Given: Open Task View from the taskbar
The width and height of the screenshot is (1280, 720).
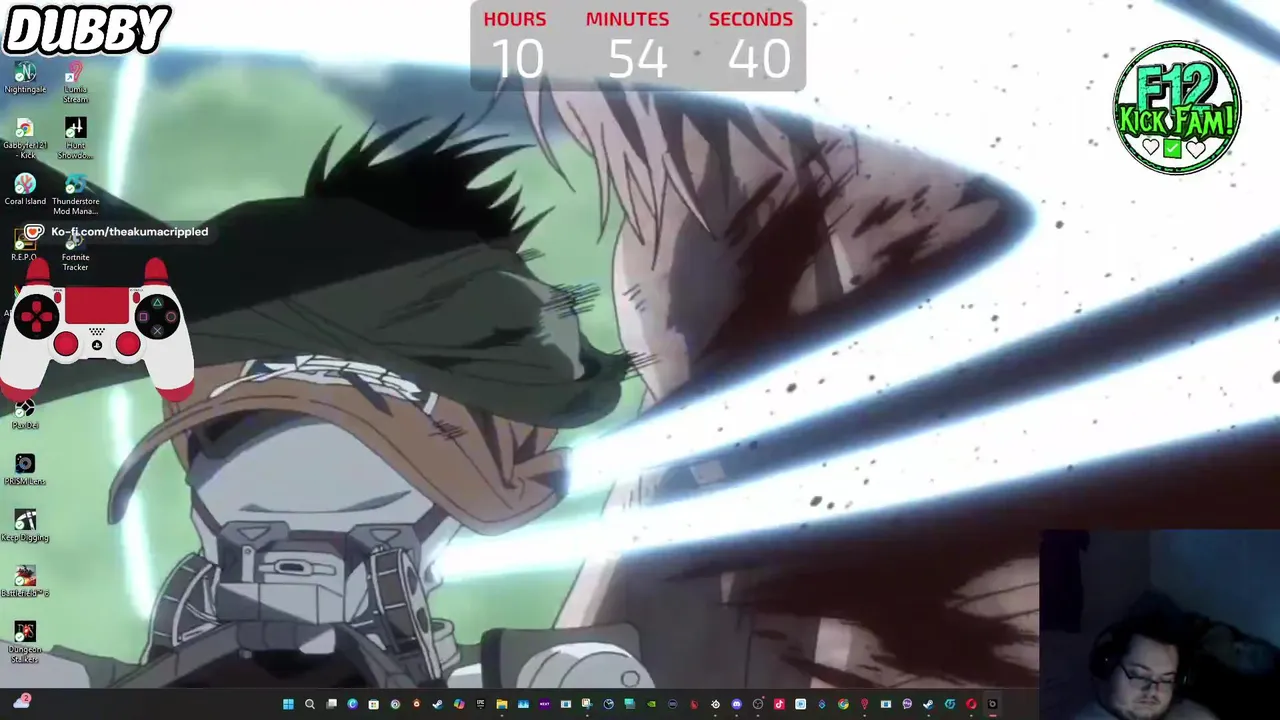Looking at the screenshot, I should (x=331, y=704).
